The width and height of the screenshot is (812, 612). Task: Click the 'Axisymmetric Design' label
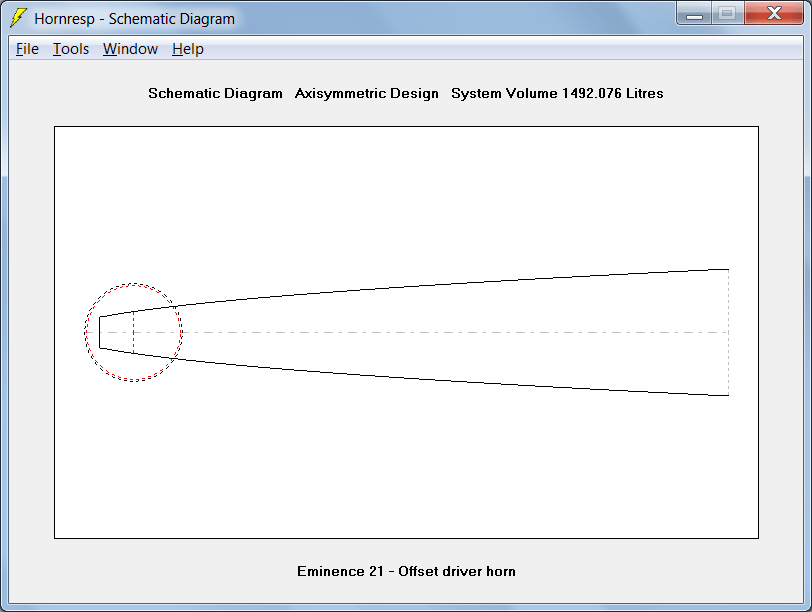(367, 93)
